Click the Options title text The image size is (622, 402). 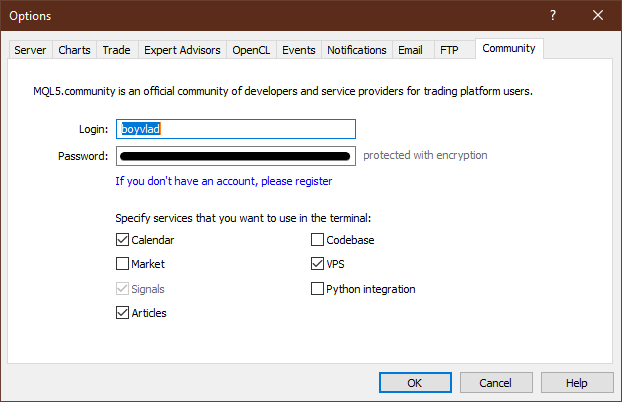click(30, 16)
